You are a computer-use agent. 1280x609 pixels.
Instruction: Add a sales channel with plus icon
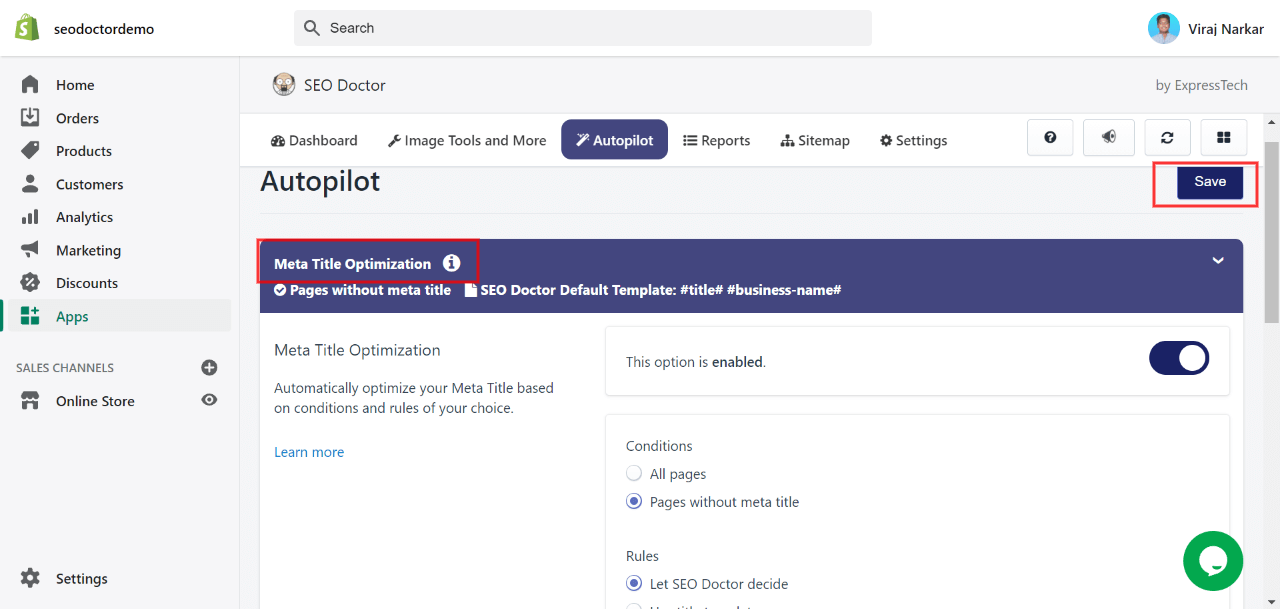(209, 367)
